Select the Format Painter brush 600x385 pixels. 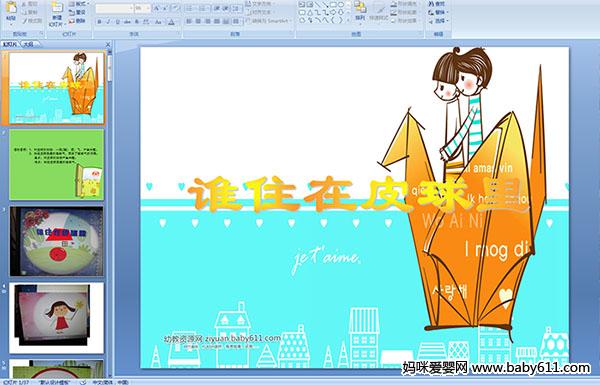coord(24,21)
